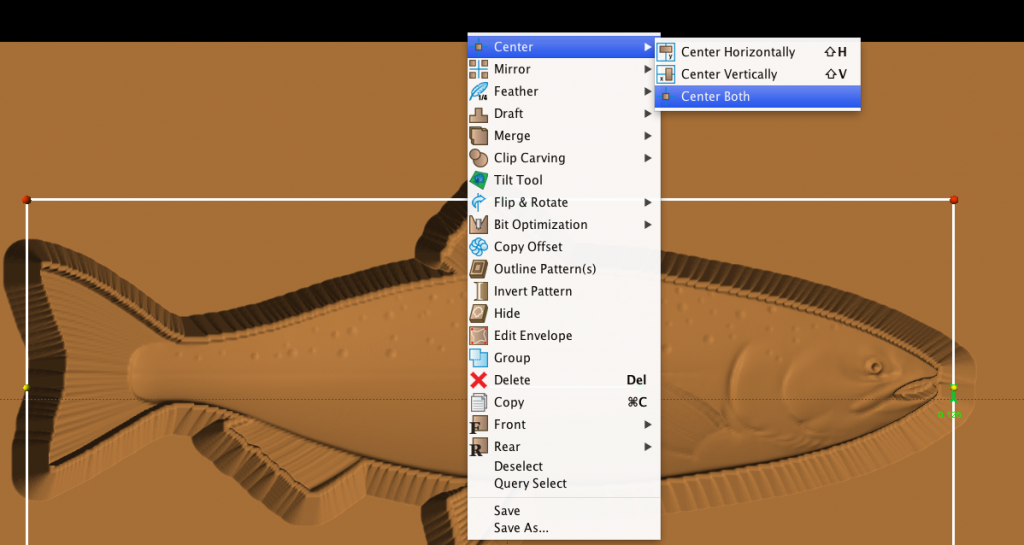Expand the Clip Carving submenu arrow
This screenshot has width=1024, height=545.
(647, 158)
